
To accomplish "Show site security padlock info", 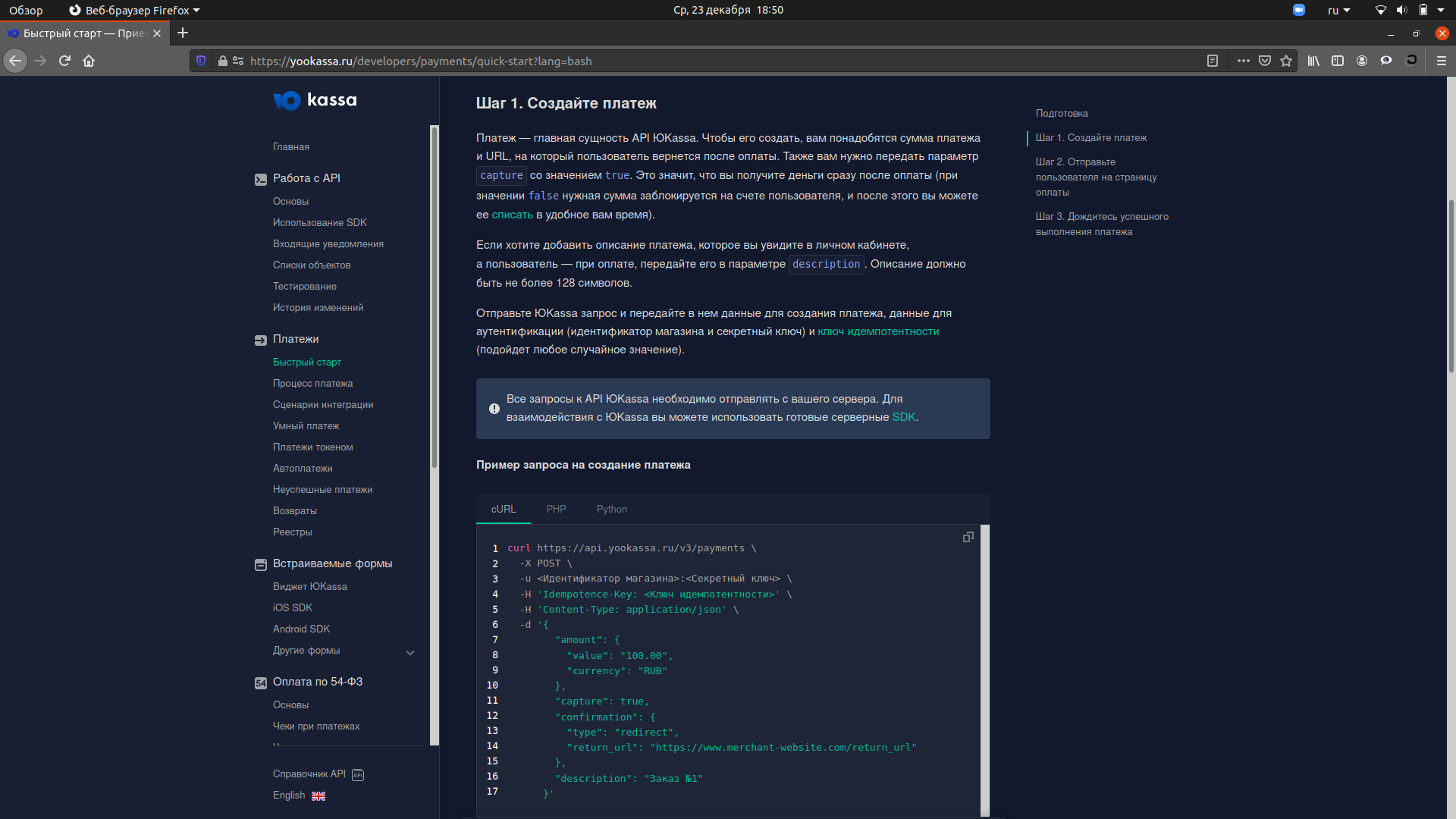I will click(223, 61).
